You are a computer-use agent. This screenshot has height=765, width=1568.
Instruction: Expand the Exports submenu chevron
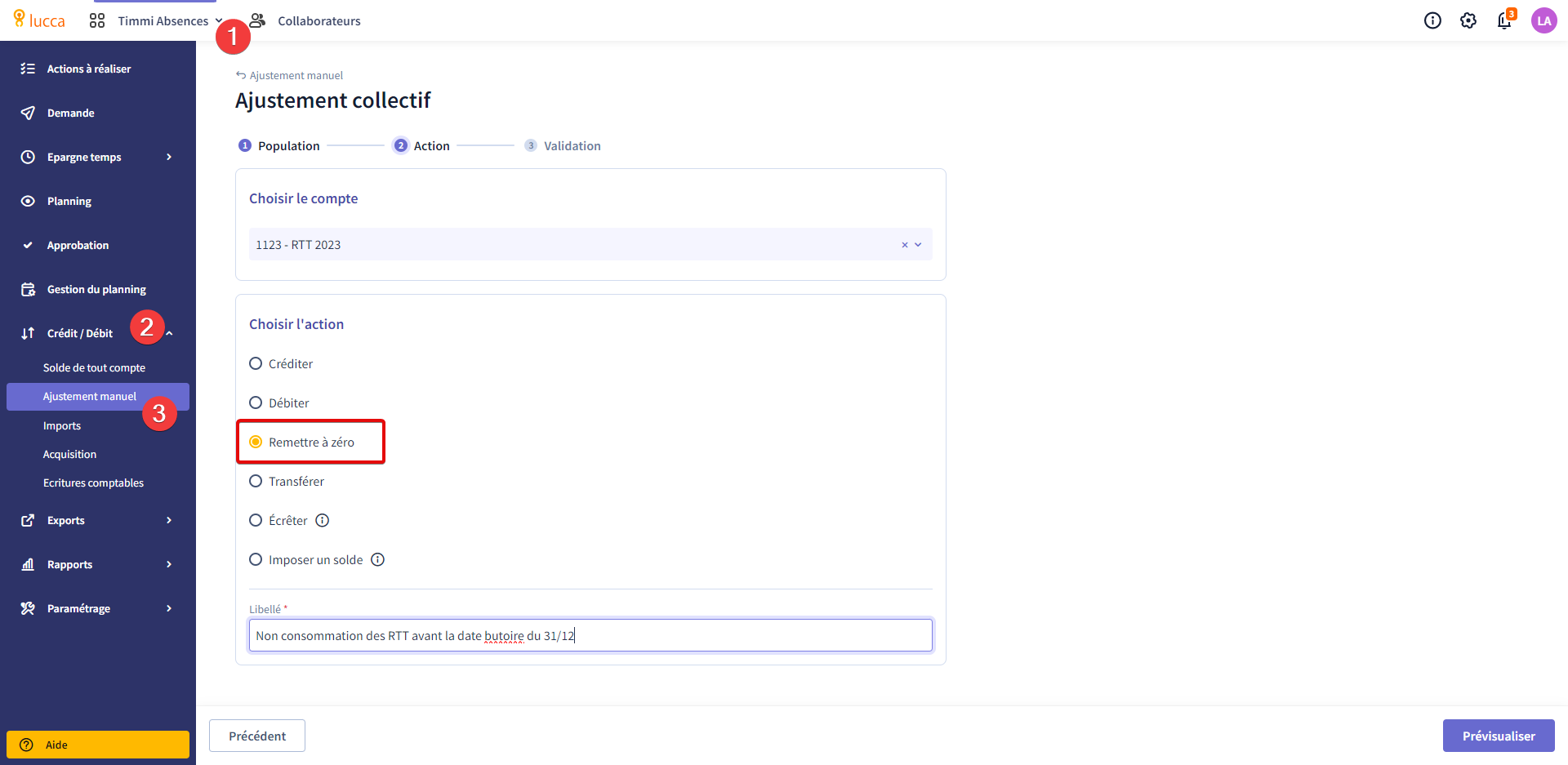[169, 520]
